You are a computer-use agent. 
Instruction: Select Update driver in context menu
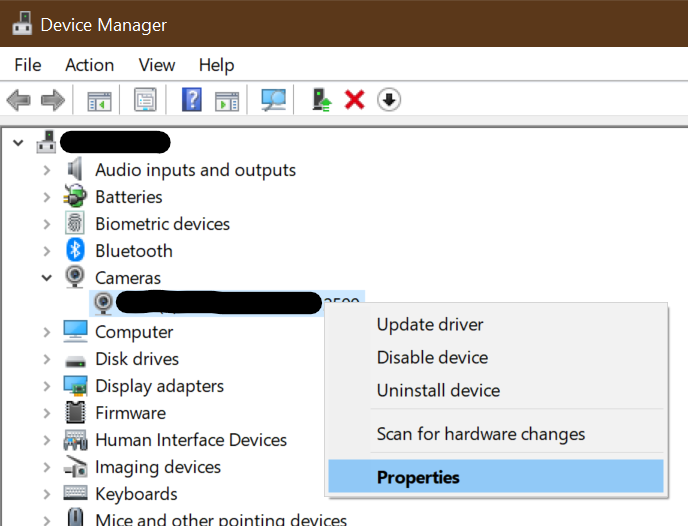click(430, 325)
